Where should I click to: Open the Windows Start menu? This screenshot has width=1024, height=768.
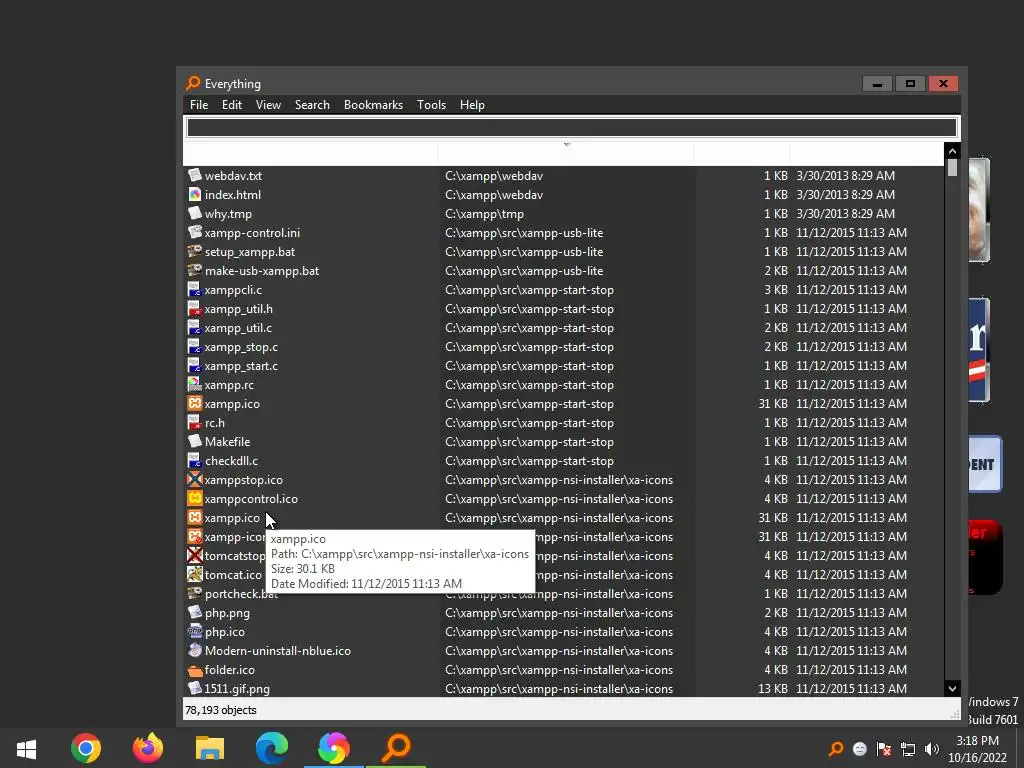click(26, 748)
